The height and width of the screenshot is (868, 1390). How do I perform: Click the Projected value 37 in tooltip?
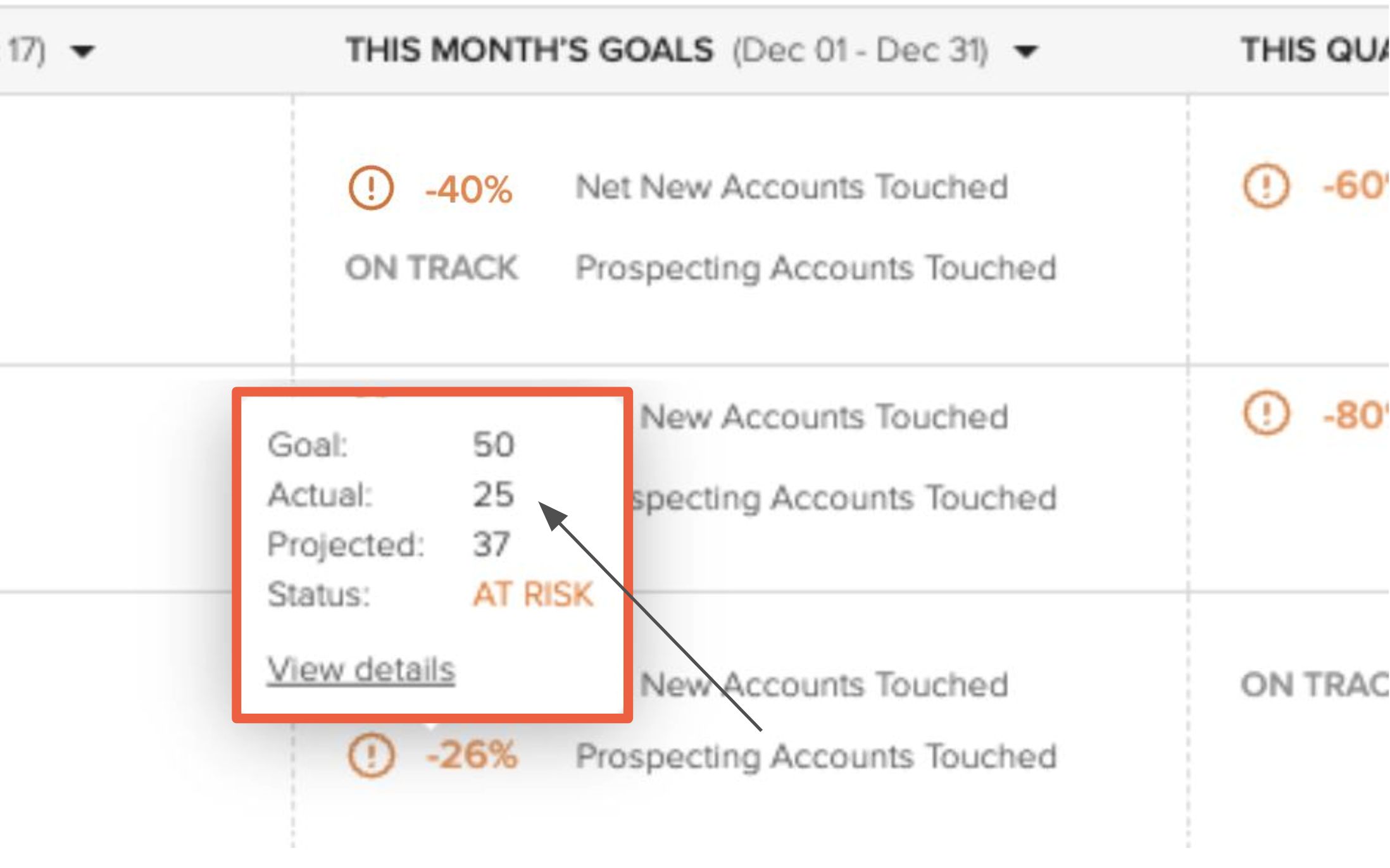tap(491, 544)
